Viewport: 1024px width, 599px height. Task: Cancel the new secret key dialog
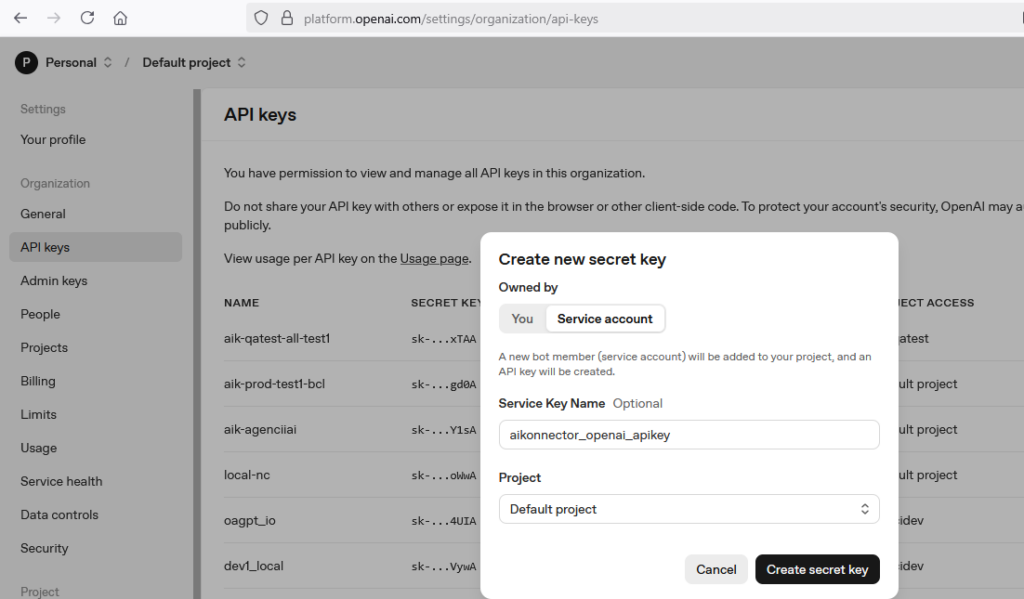(716, 569)
